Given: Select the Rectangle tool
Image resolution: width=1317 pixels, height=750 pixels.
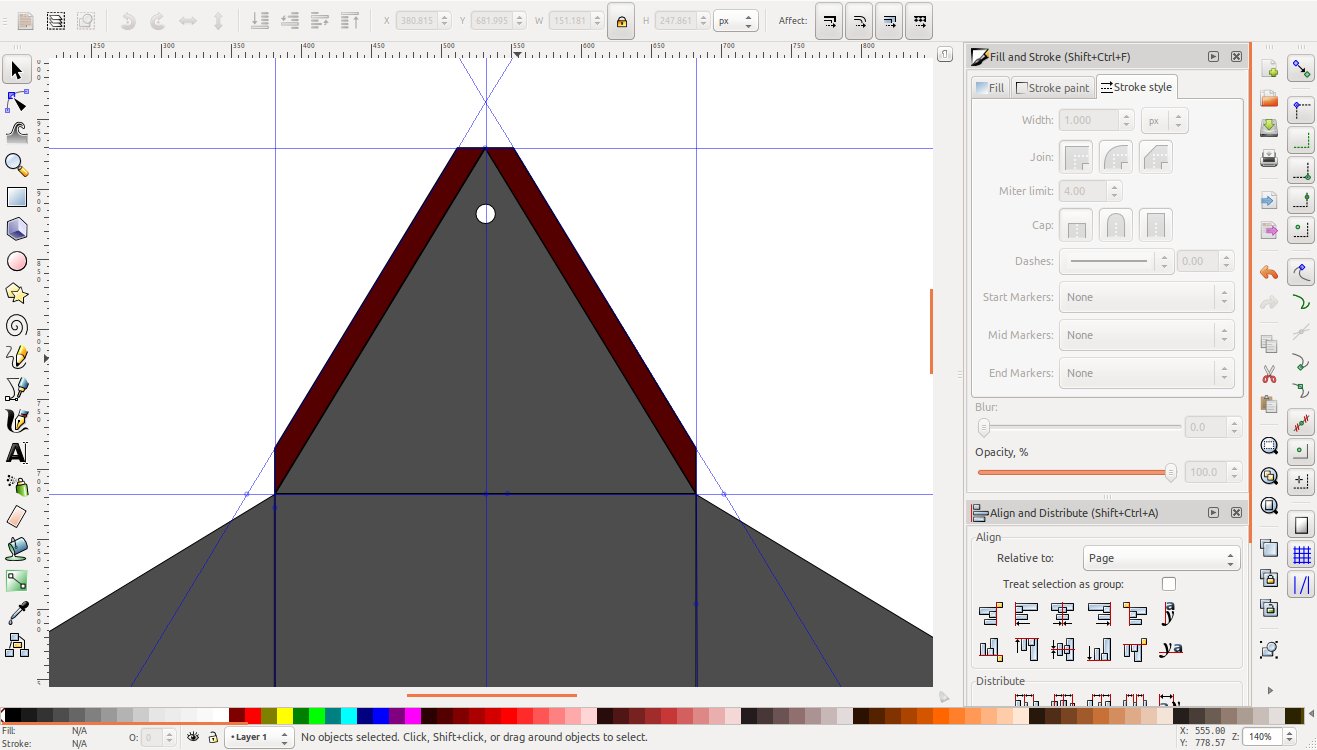Looking at the screenshot, I should tap(17, 197).
